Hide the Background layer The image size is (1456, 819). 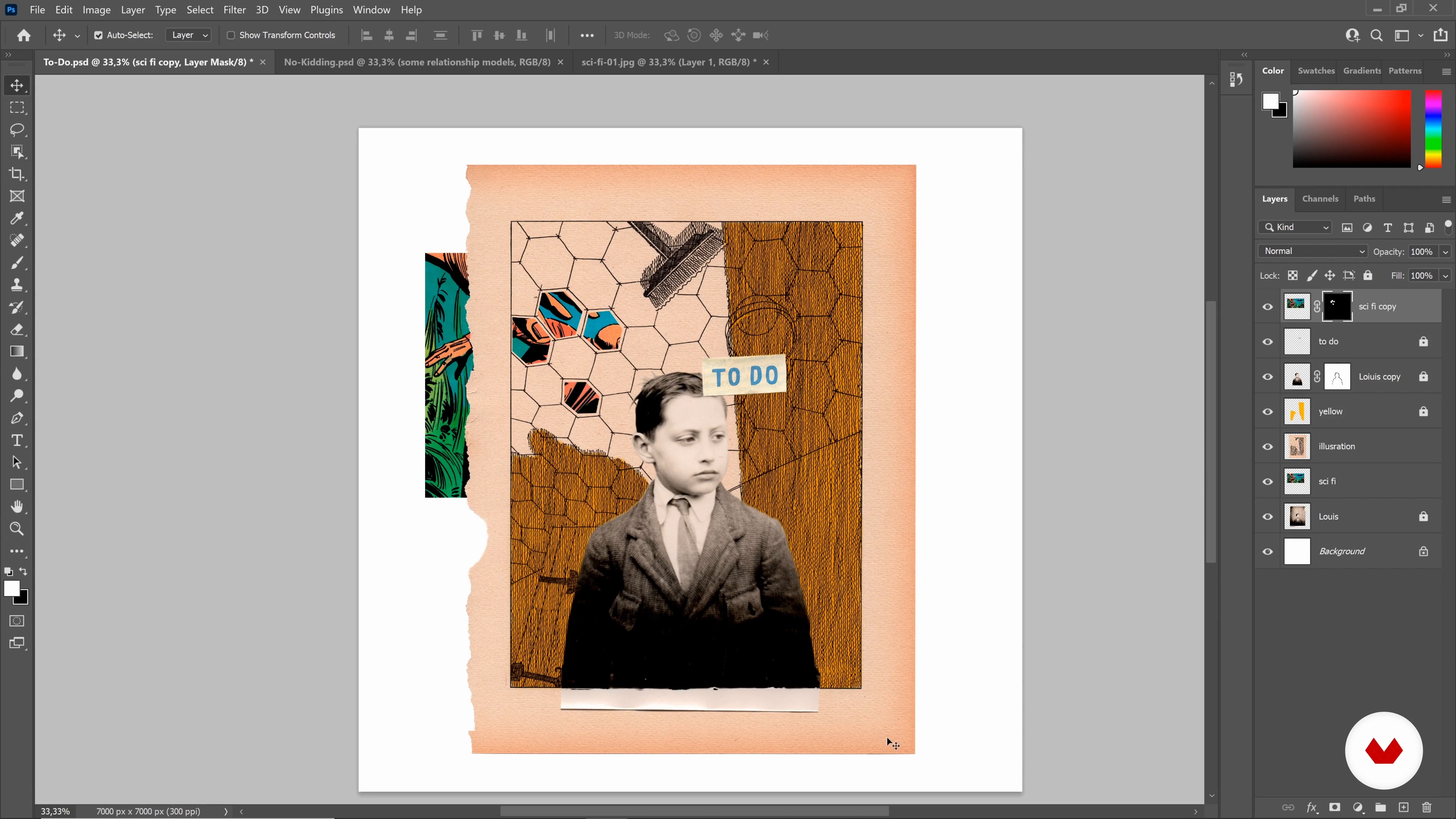click(1268, 552)
